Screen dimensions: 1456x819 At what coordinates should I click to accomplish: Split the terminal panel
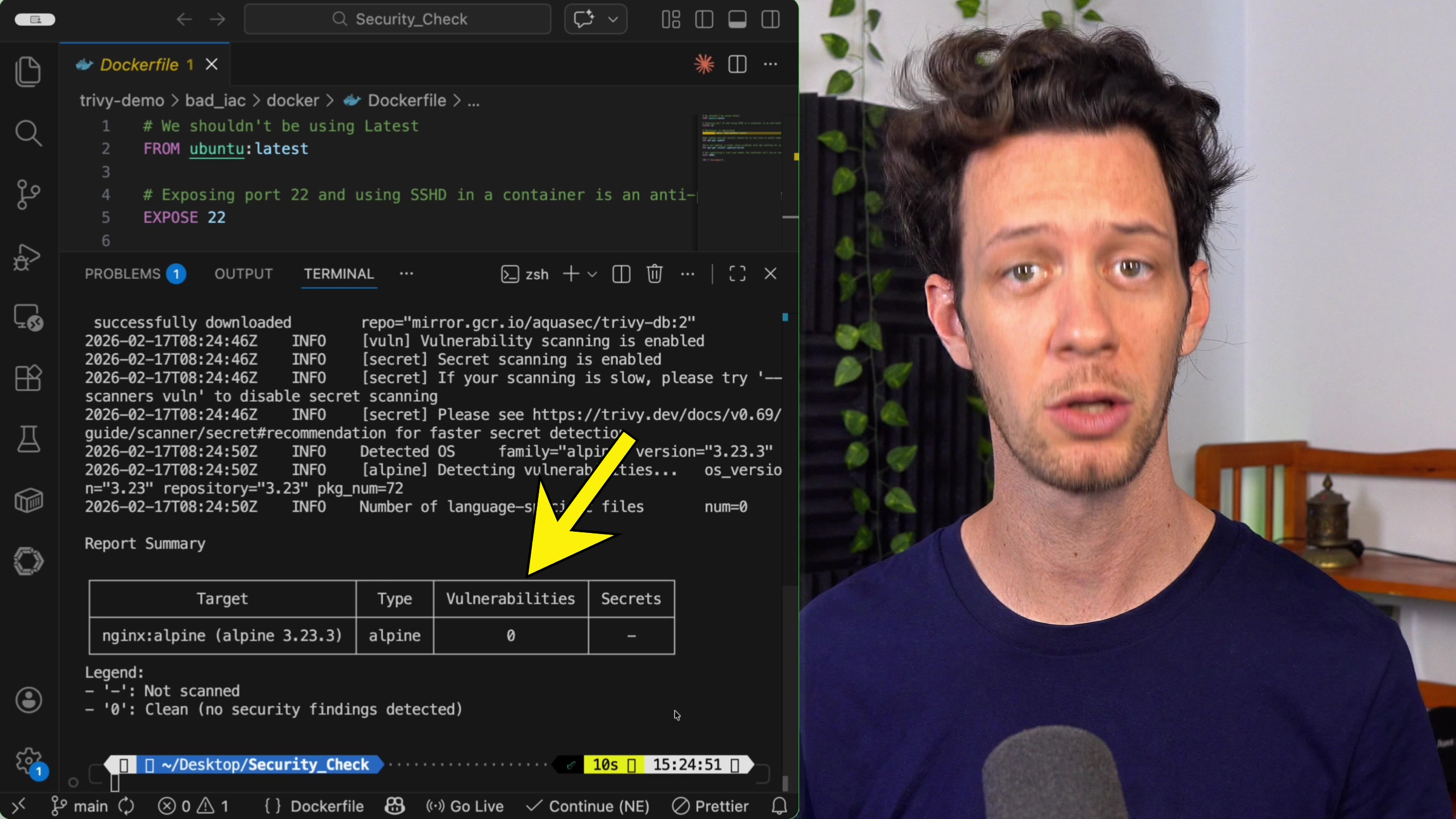(x=621, y=274)
